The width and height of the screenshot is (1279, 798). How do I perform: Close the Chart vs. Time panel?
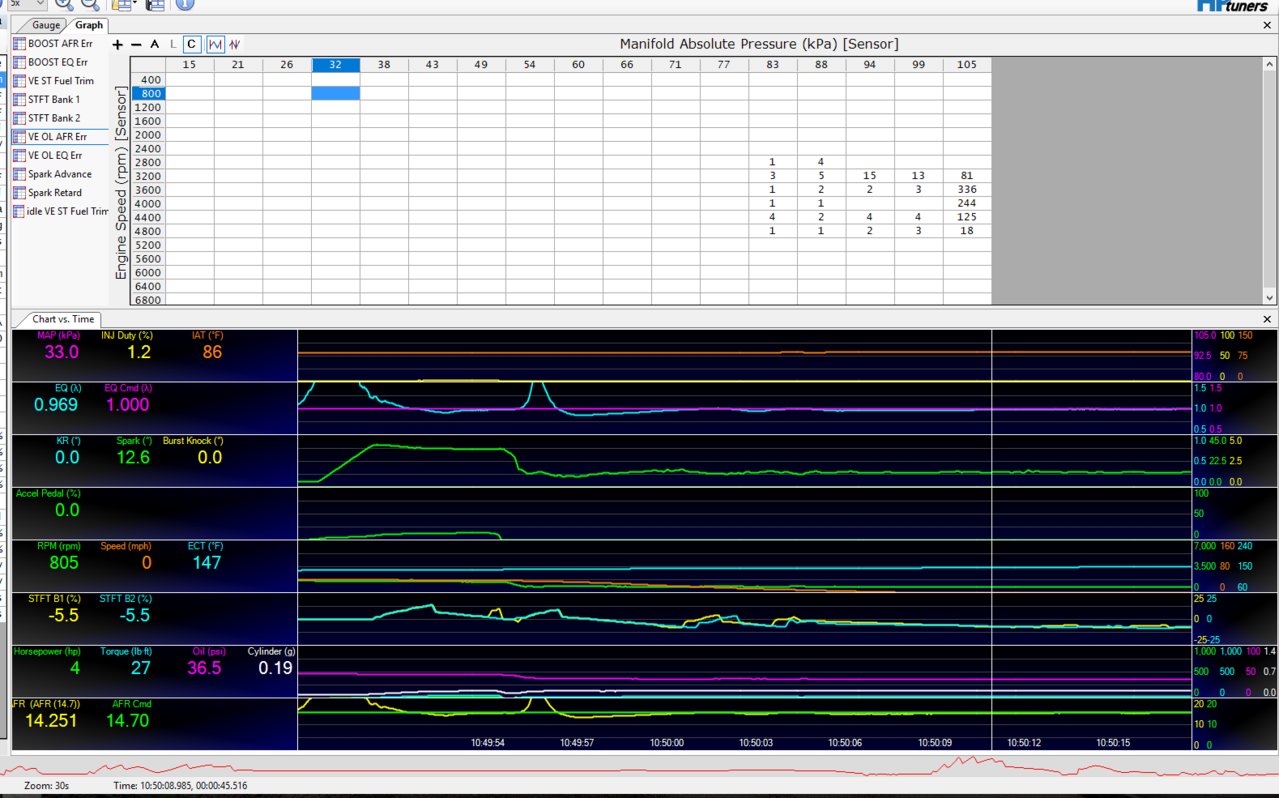tap(1269, 319)
